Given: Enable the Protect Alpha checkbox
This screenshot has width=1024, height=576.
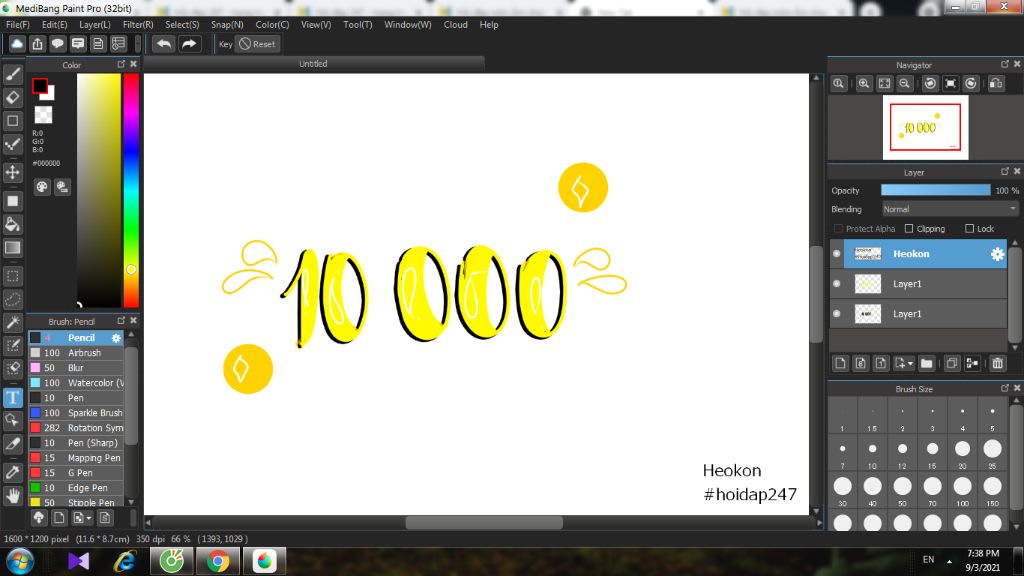Looking at the screenshot, I should 838,229.
